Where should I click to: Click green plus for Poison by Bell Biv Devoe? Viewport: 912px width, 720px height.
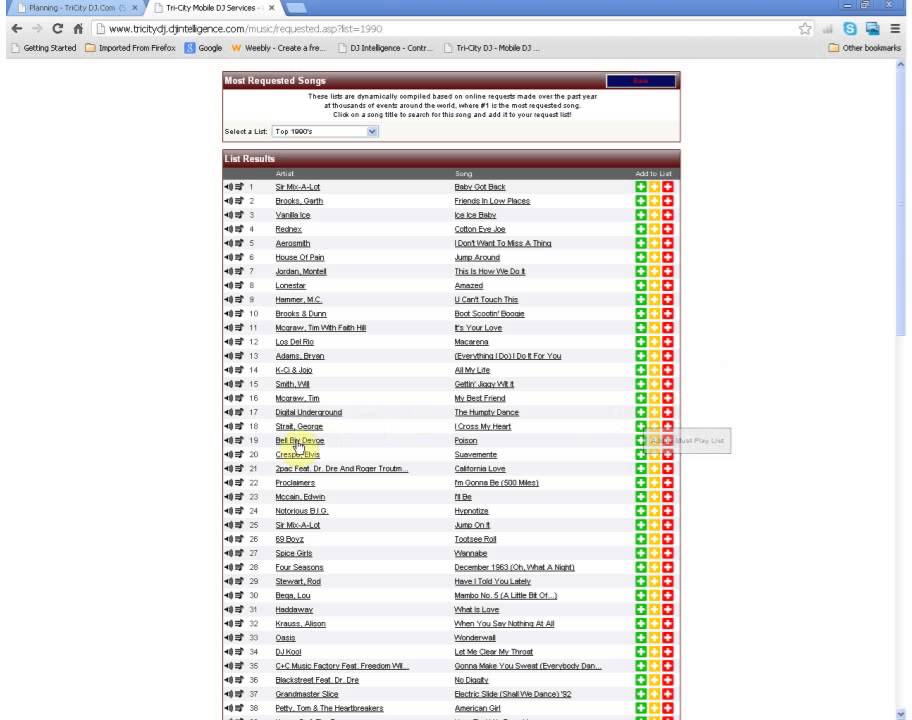[x=641, y=440]
